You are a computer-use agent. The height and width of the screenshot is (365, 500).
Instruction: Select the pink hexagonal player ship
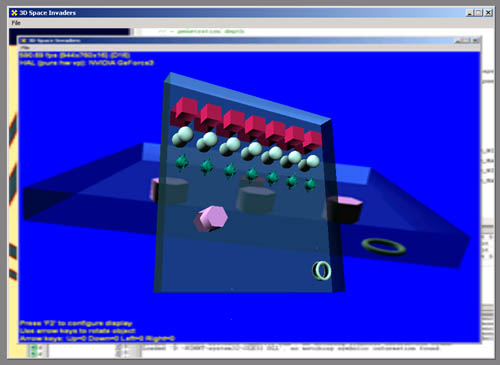(211, 219)
